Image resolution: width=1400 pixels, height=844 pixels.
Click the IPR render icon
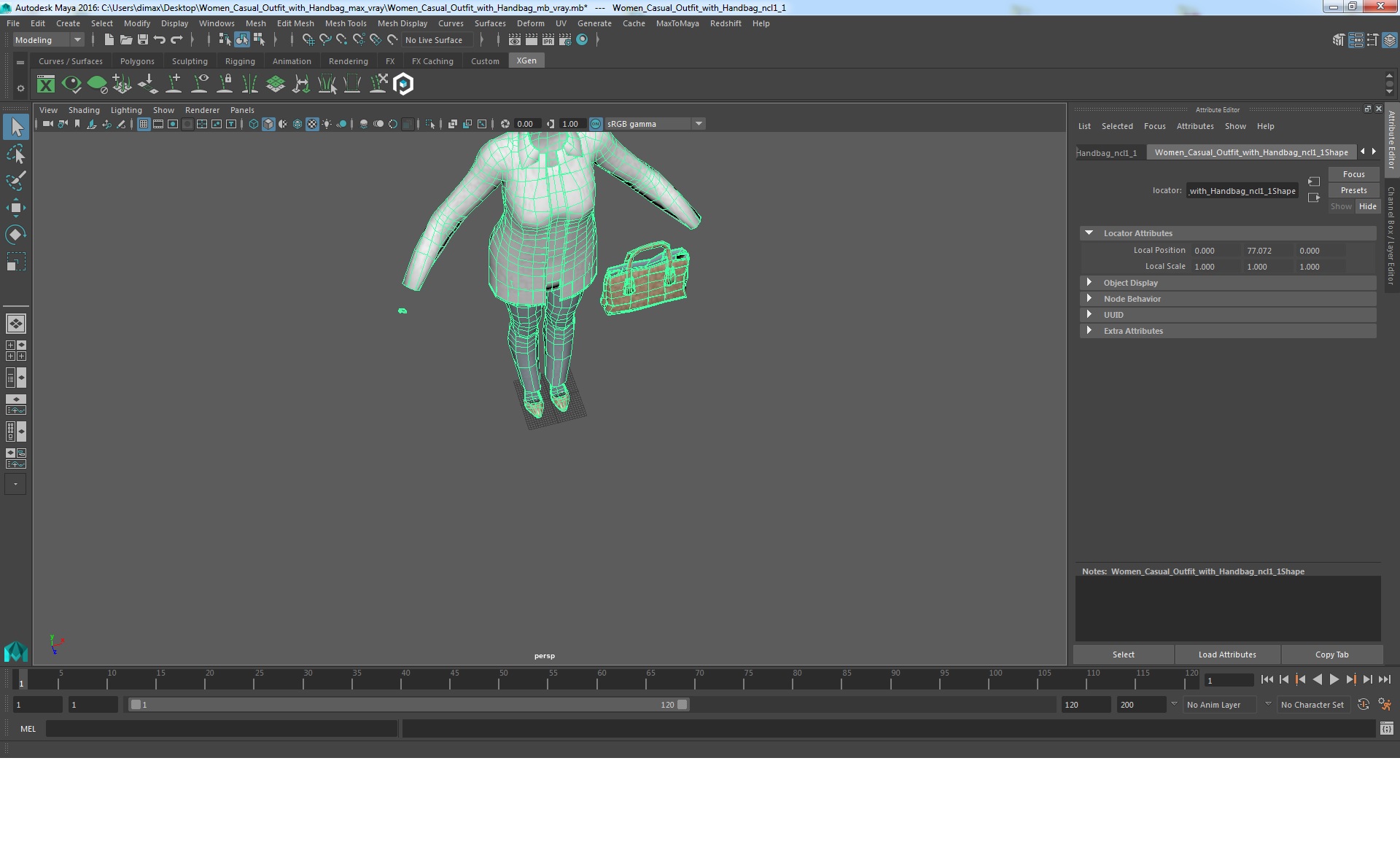tap(548, 40)
